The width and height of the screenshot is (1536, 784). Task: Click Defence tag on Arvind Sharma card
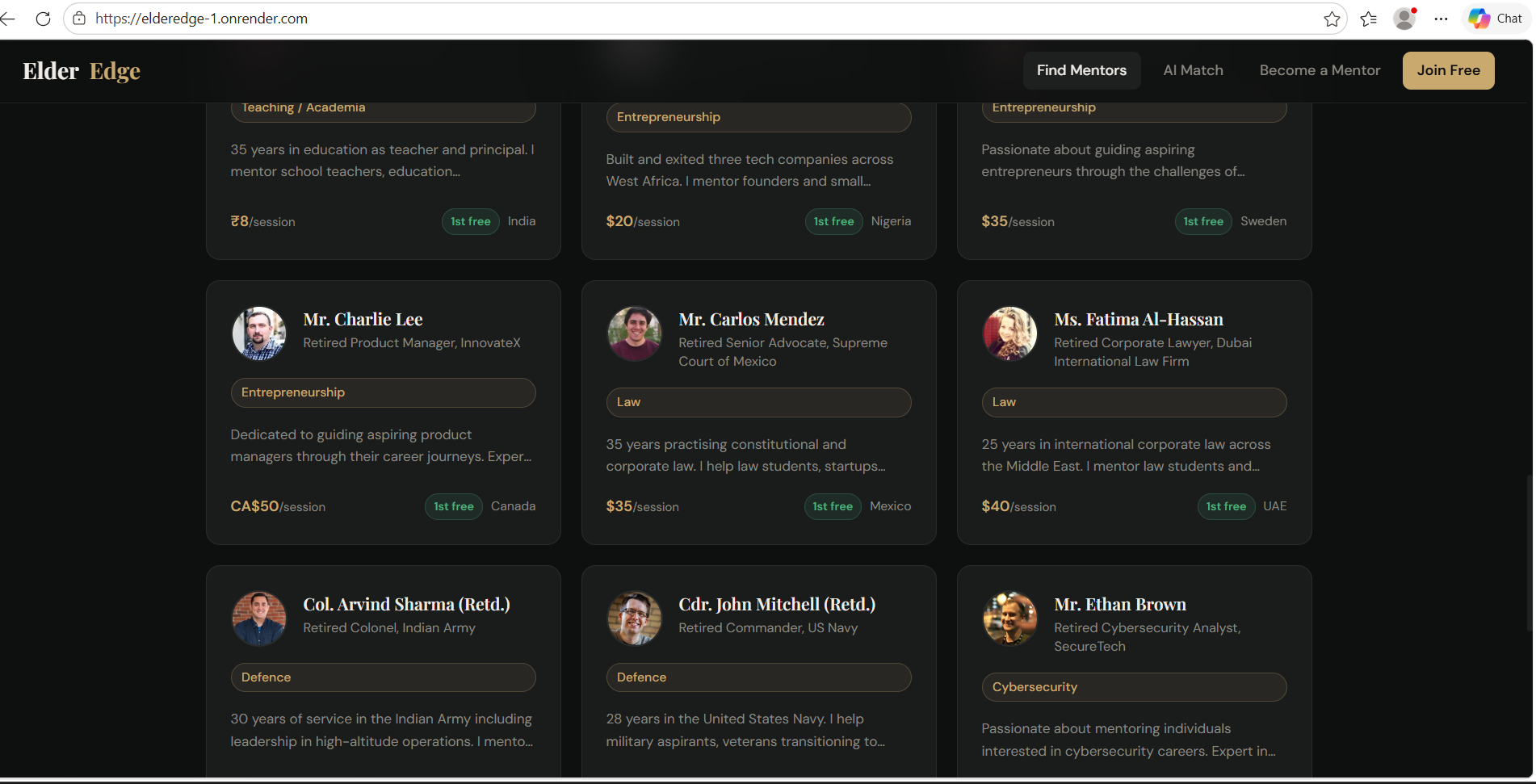(x=384, y=677)
